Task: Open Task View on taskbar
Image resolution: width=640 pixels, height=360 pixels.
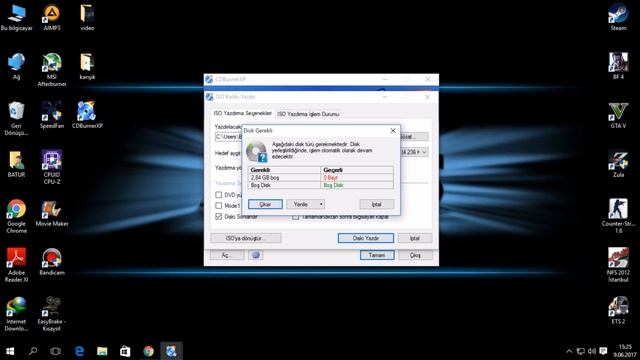Action: tap(56, 351)
